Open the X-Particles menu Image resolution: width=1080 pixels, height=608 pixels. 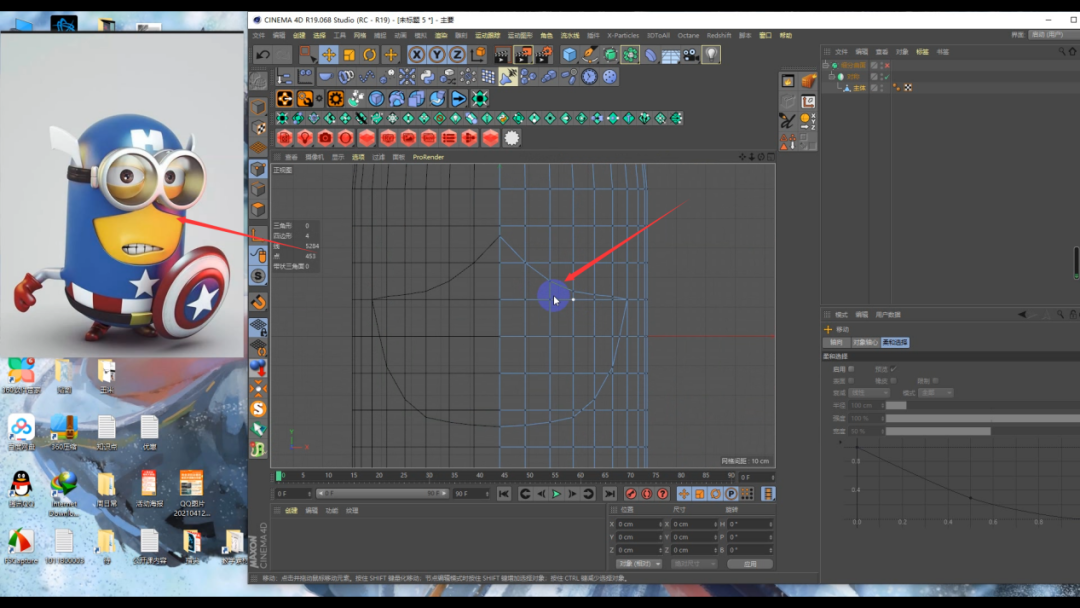coord(623,35)
